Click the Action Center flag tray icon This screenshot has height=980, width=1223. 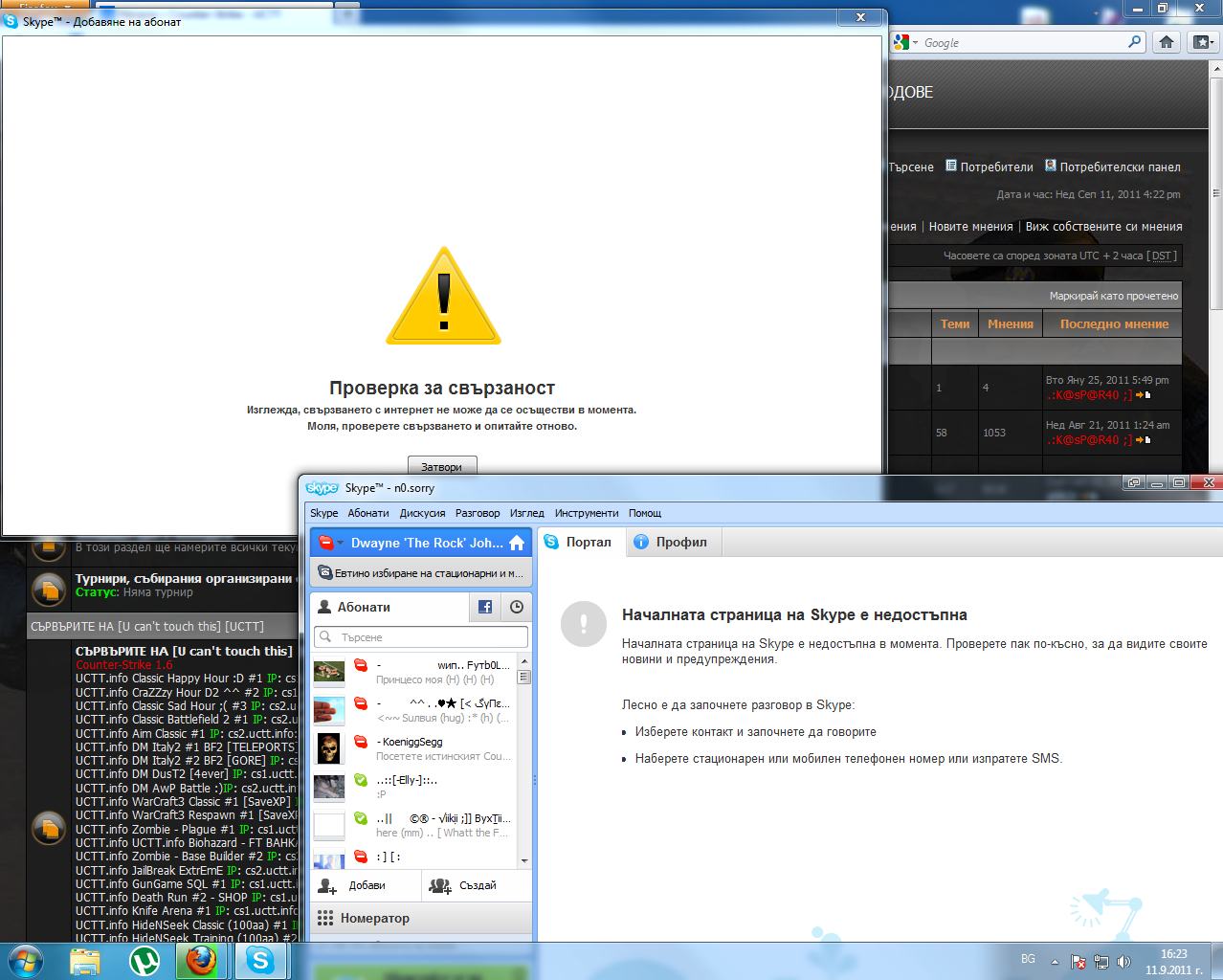pyautogui.click(x=1078, y=961)
